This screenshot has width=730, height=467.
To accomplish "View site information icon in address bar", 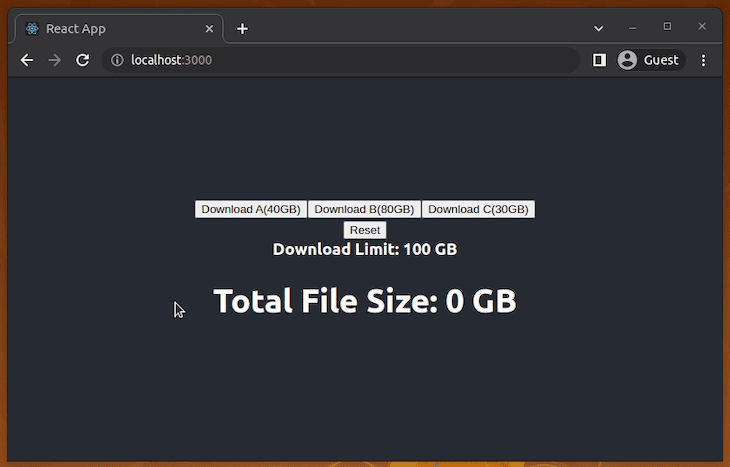I will (117, 60).
